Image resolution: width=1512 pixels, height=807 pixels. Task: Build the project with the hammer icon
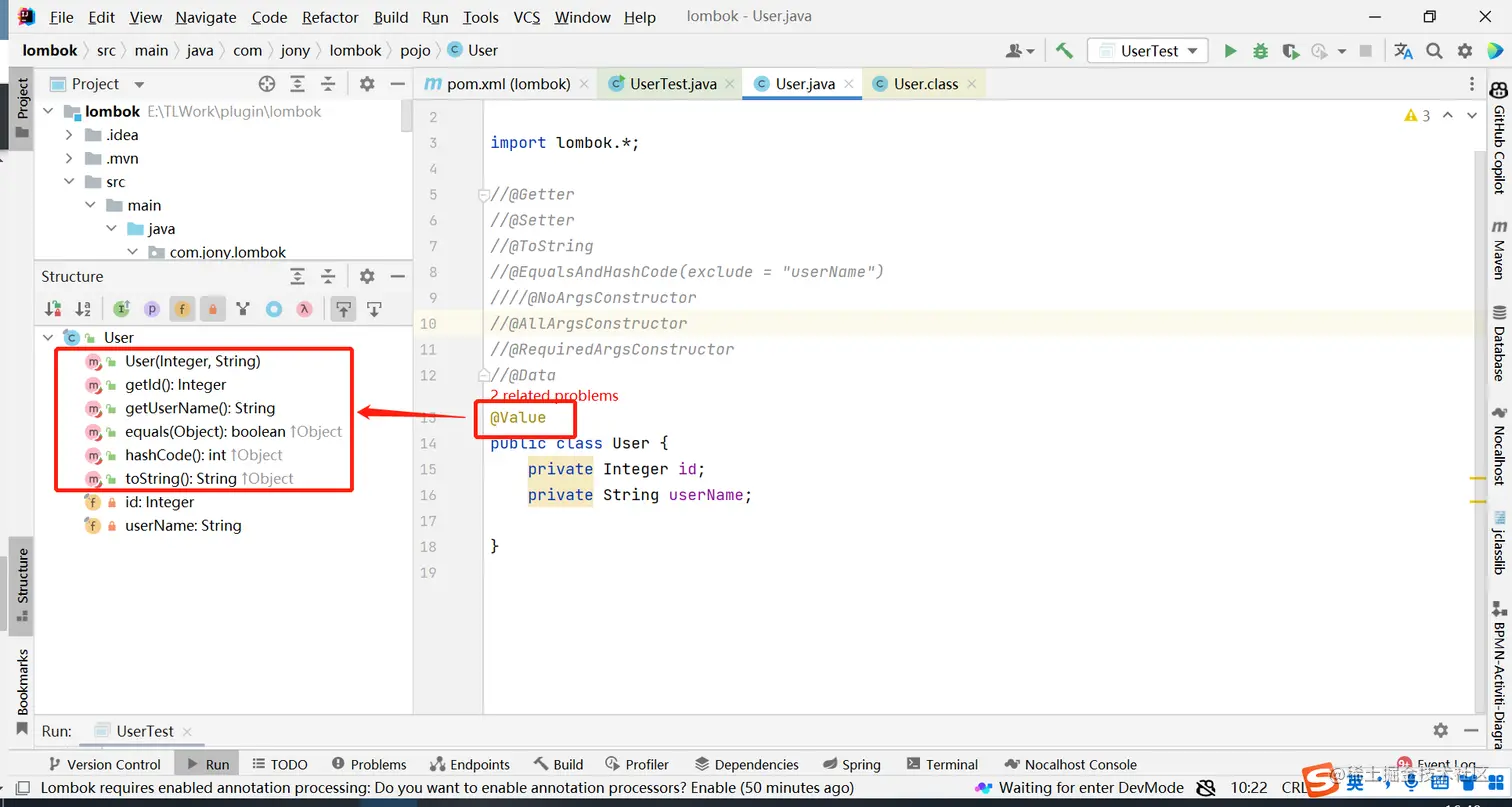1064,51
